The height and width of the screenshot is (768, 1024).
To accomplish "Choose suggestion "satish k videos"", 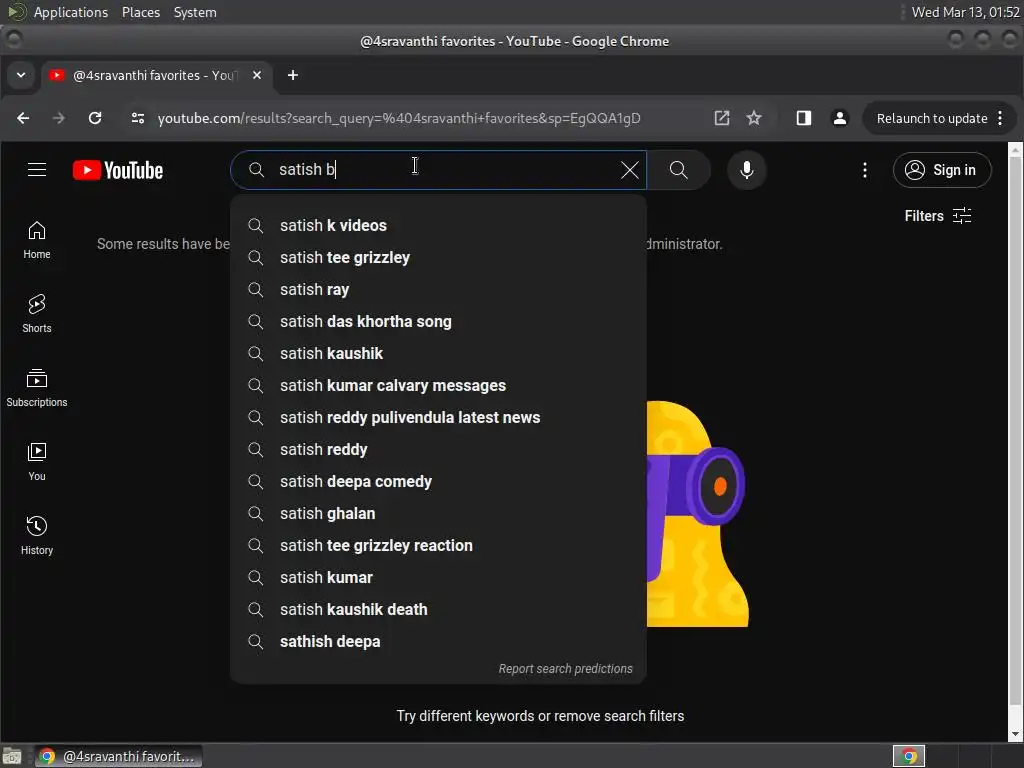I will 438,225.
